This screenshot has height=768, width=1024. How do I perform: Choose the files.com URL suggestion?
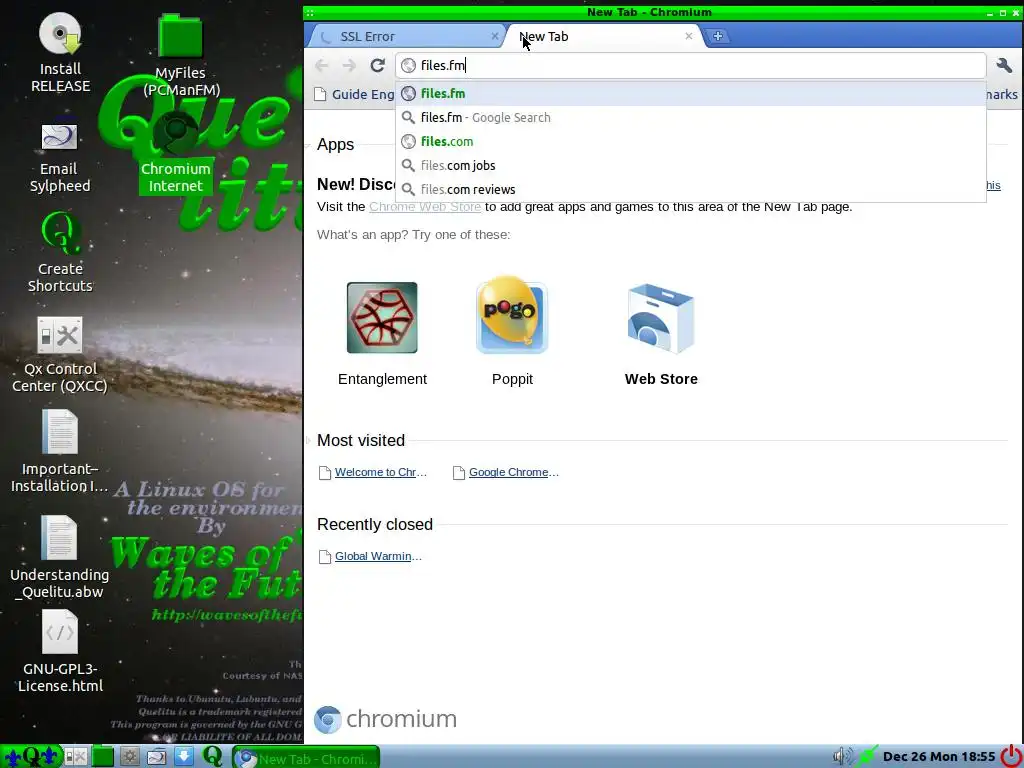point(690,142)
